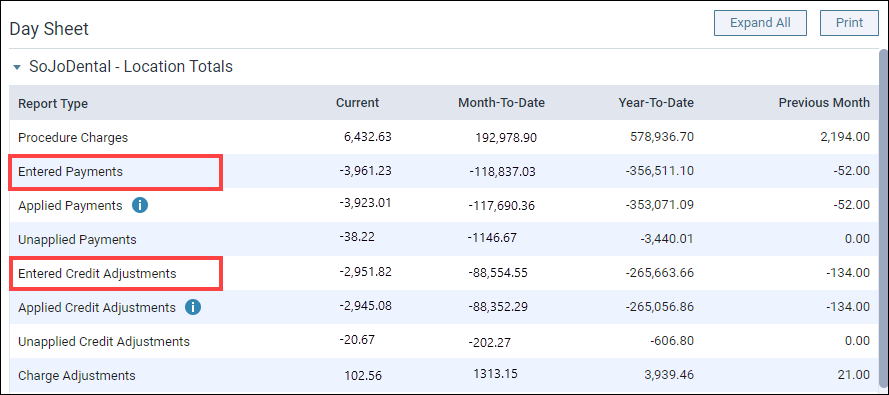The height and width of the screenshot is (395, 889).
Task: Click the vertical scrollbar on the right
Action: tap(883, 221)
